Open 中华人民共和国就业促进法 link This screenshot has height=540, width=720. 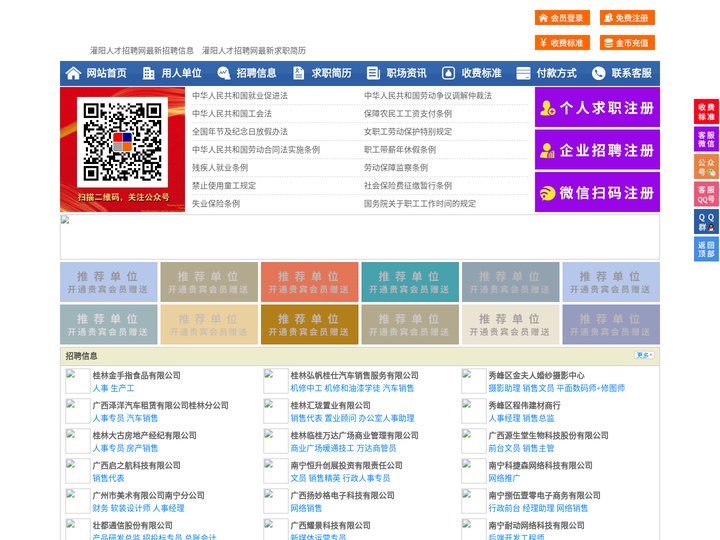coord(240,96)
